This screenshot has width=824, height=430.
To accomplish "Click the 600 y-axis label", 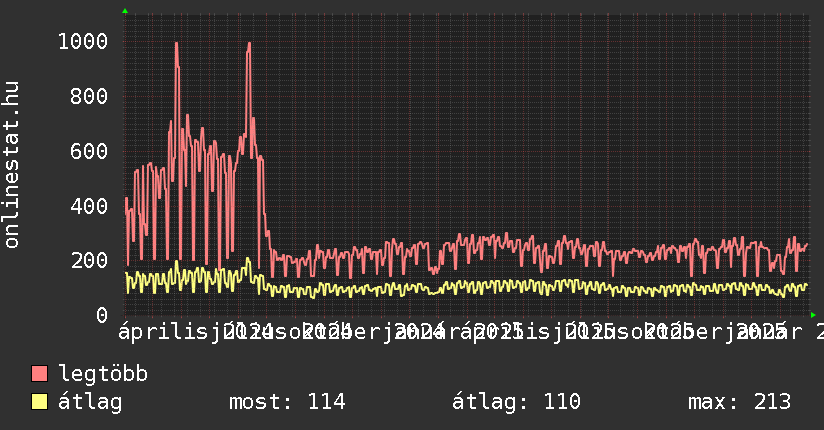I will 90,152.
